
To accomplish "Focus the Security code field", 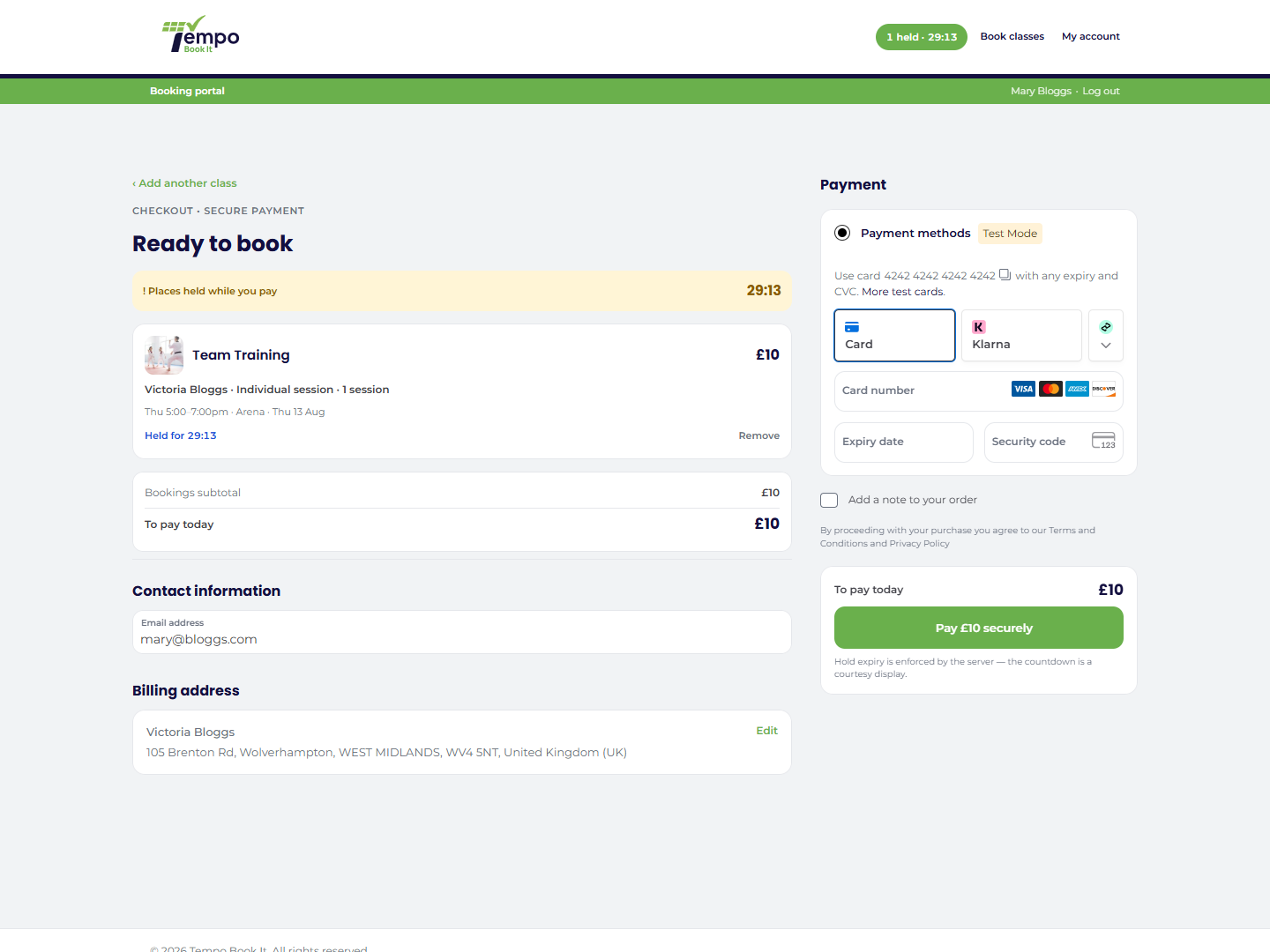I will point(1054,442).
